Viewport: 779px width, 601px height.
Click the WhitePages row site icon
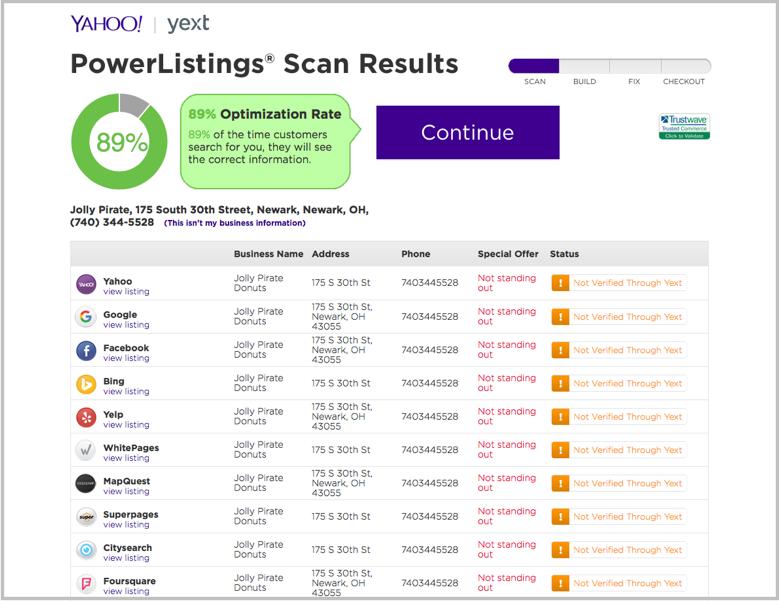pyautogui.click(x=86, y=451)
